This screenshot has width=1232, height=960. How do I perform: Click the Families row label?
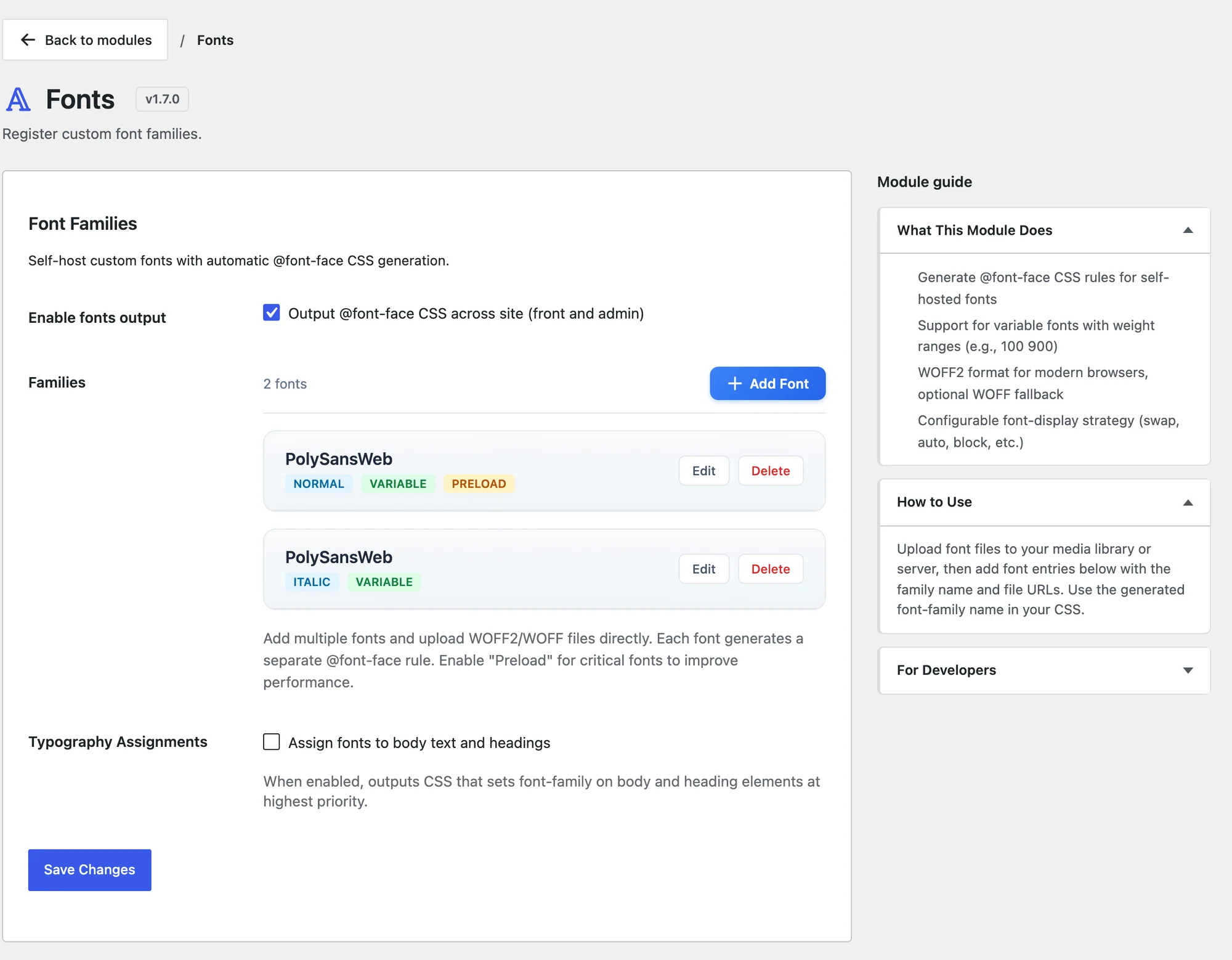[57, 383]
